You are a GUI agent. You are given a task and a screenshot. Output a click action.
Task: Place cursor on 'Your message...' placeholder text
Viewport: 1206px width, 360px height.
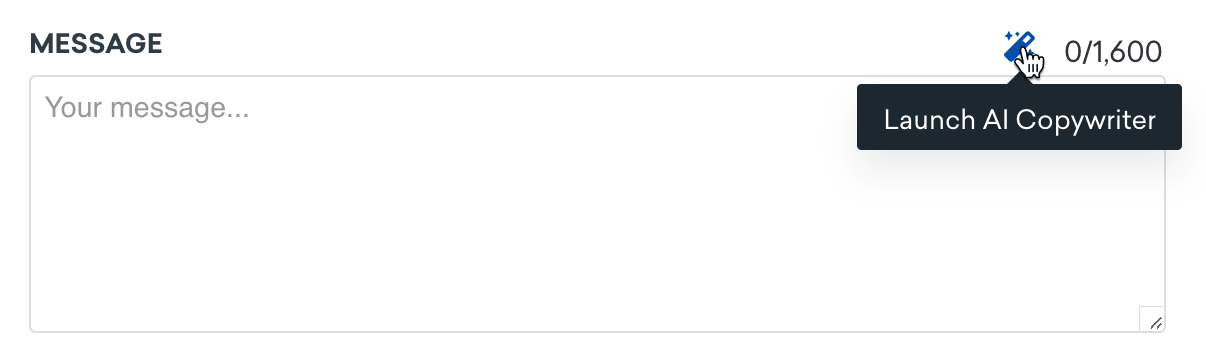point(146,107)
